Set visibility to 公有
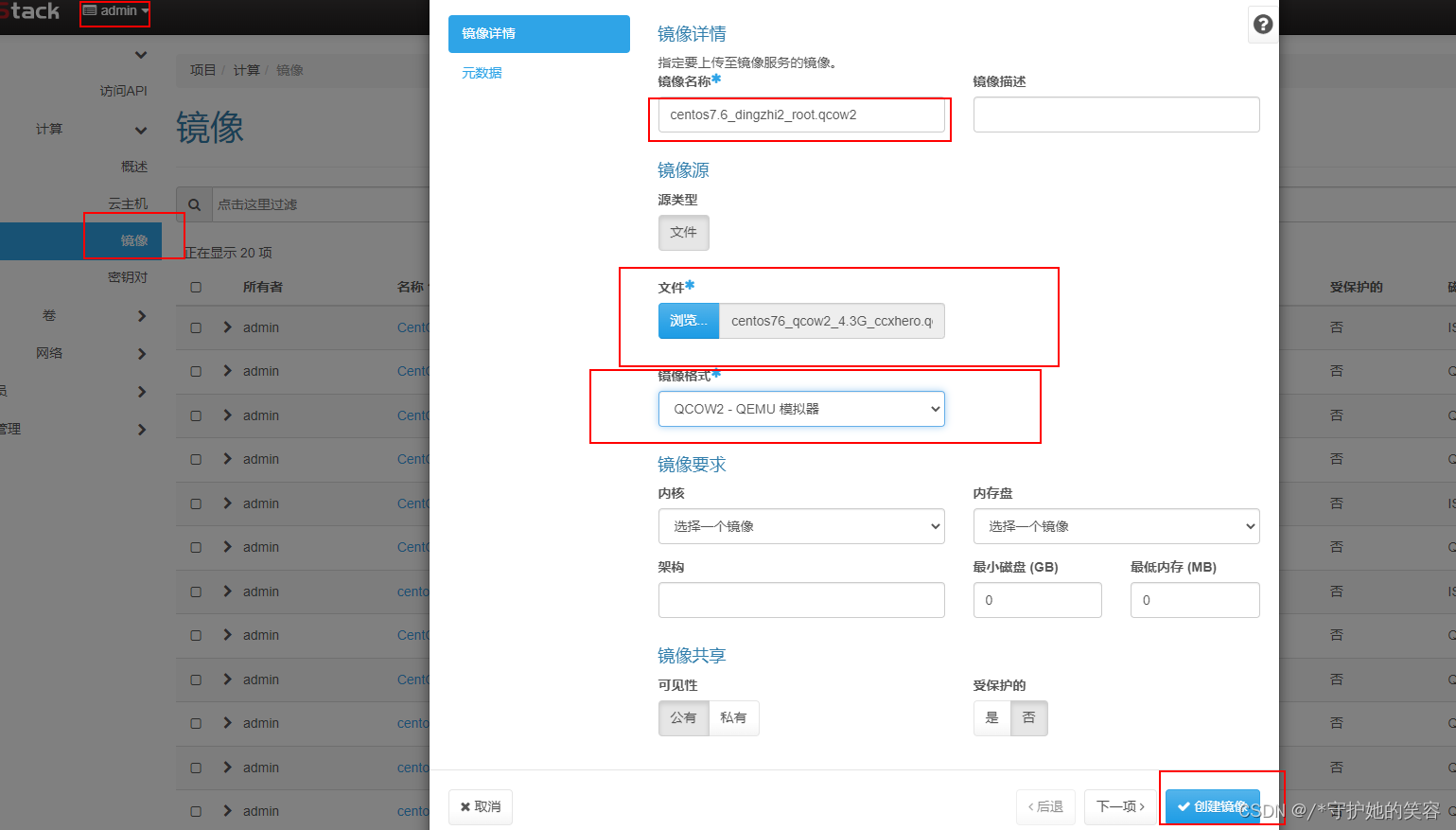The width and height of the screenshot is (1456, 830). point(683,718)
